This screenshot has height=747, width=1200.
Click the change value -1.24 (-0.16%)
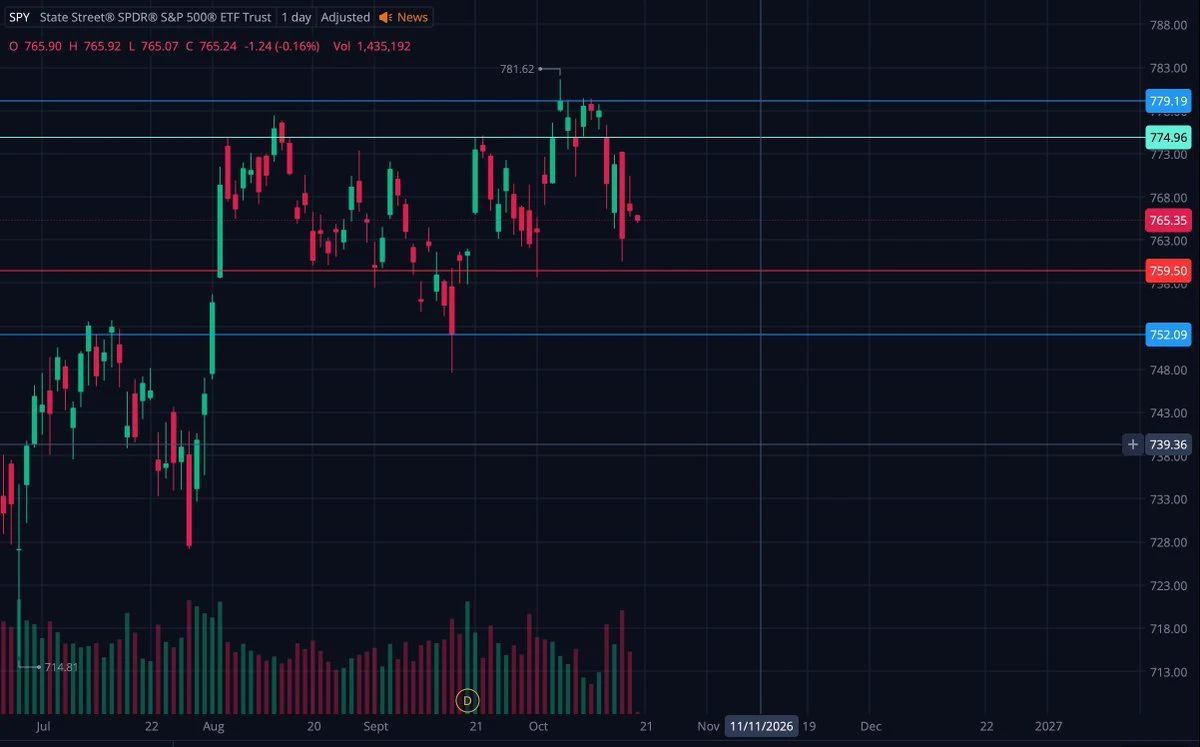click(282, 46)
